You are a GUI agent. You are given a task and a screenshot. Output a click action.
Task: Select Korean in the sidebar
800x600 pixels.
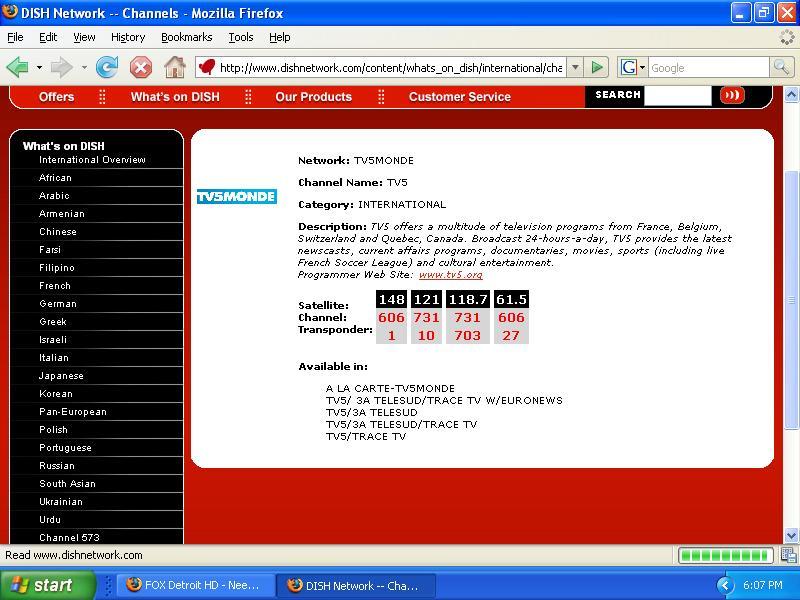(x=56, y=394)
